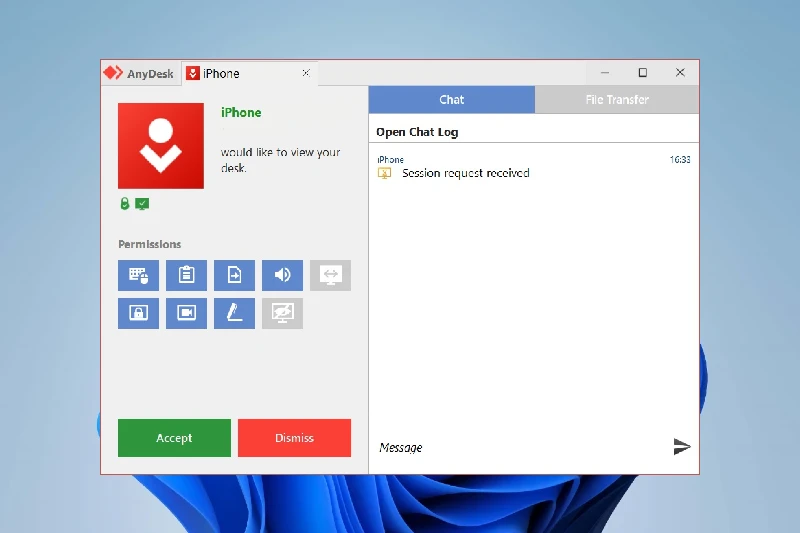800x533 pixels.
Task: Click the 16:33 timestamp in chat
Action: coord(680,160)
